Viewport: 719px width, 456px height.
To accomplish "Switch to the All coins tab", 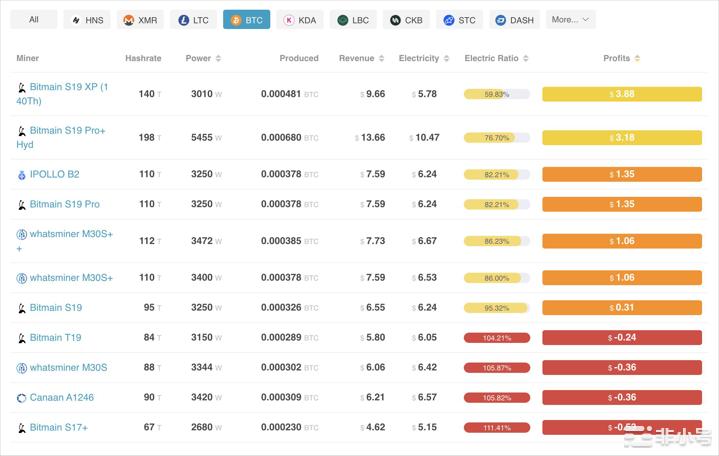I will pyautogui.click(x=34, y=19).
